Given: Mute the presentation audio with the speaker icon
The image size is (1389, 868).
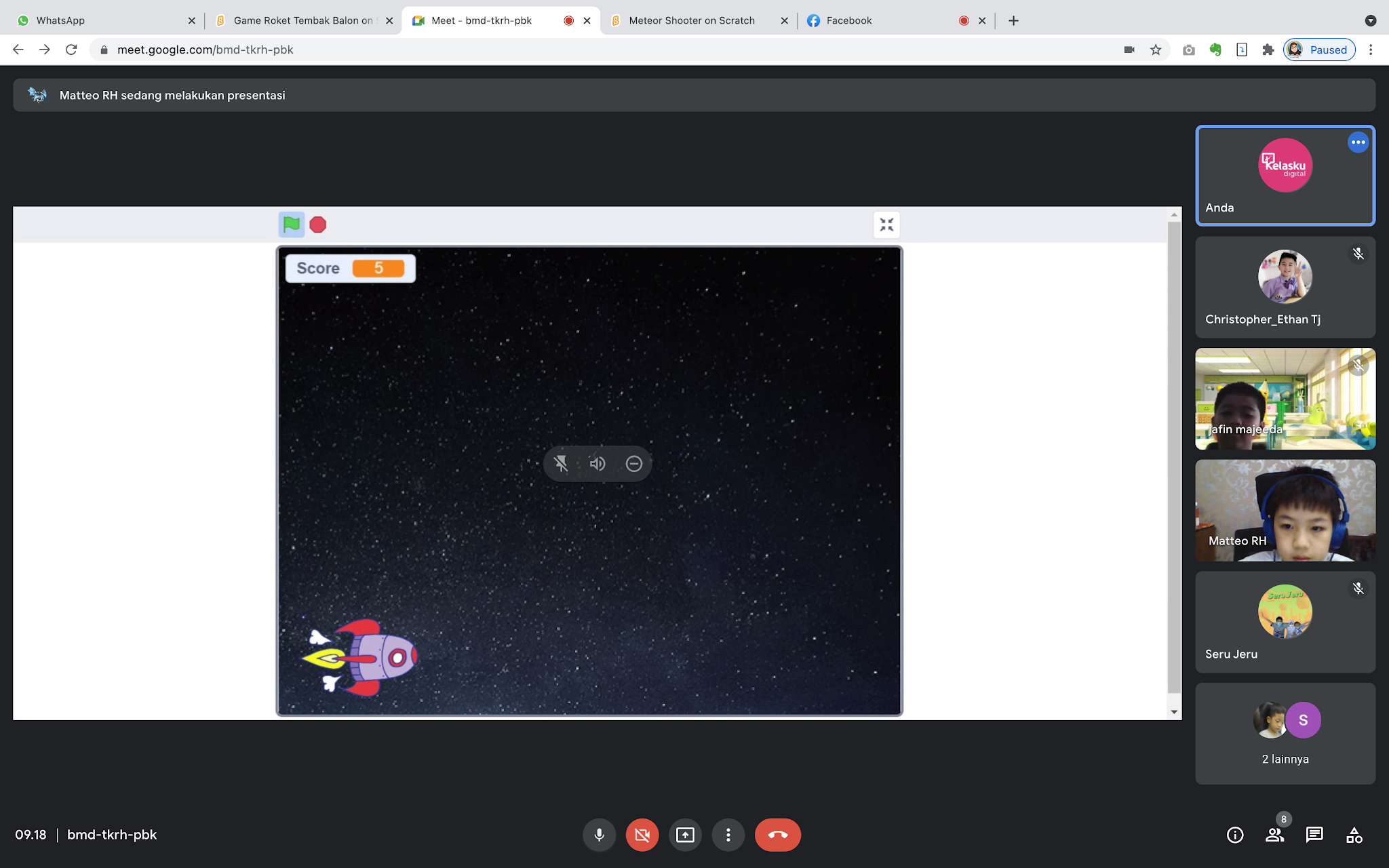Looking at the screenshot, I should coord(598,464).
